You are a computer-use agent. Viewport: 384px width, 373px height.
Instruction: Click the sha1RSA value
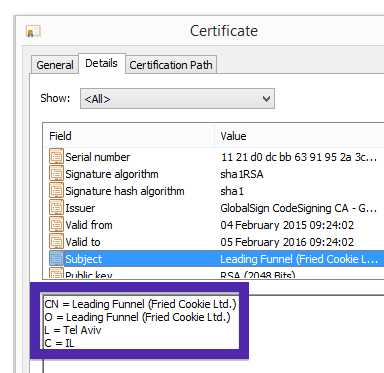point(242,174)
